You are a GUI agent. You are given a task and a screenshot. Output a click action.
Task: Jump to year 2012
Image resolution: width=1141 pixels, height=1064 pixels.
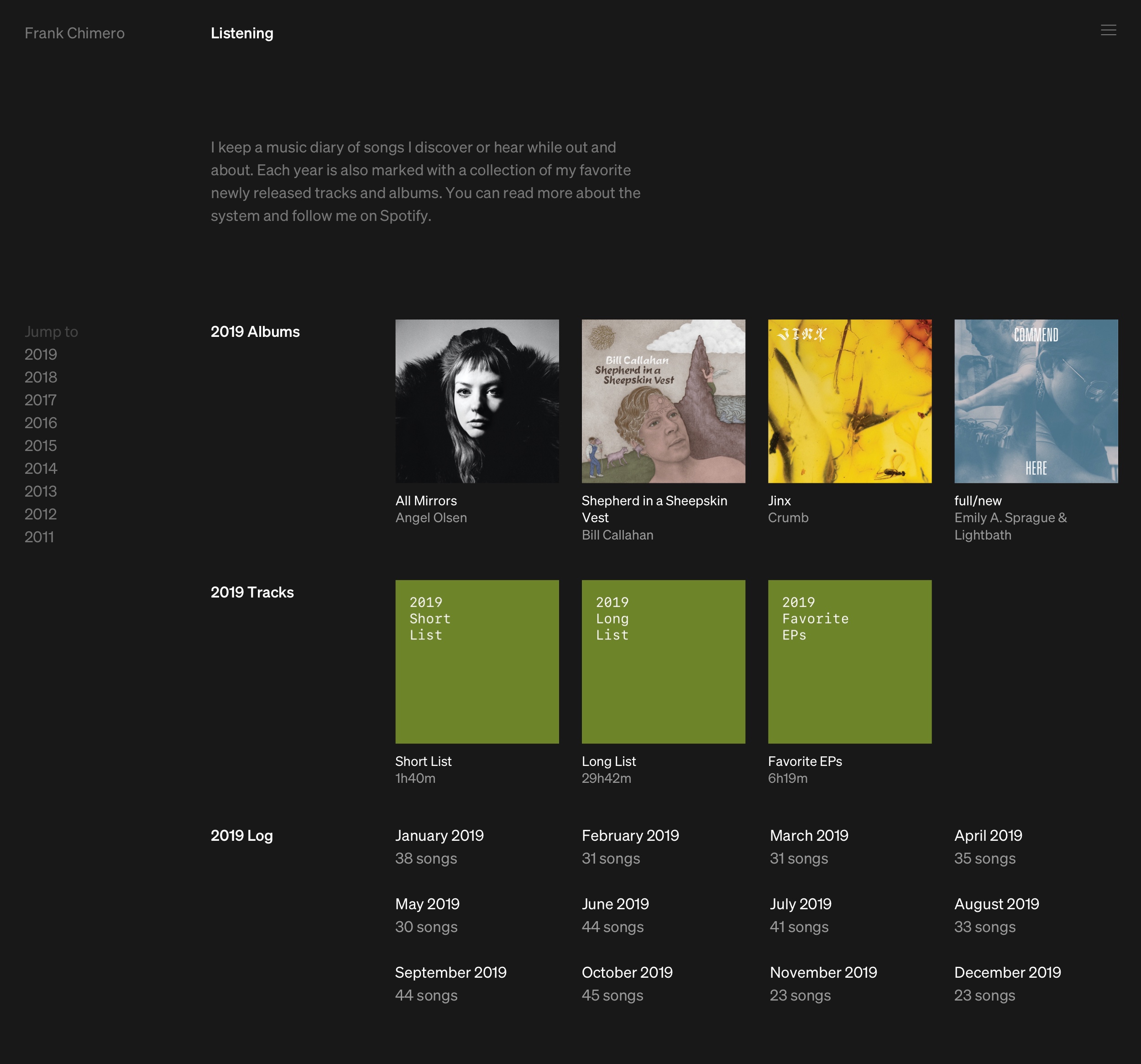41,514
